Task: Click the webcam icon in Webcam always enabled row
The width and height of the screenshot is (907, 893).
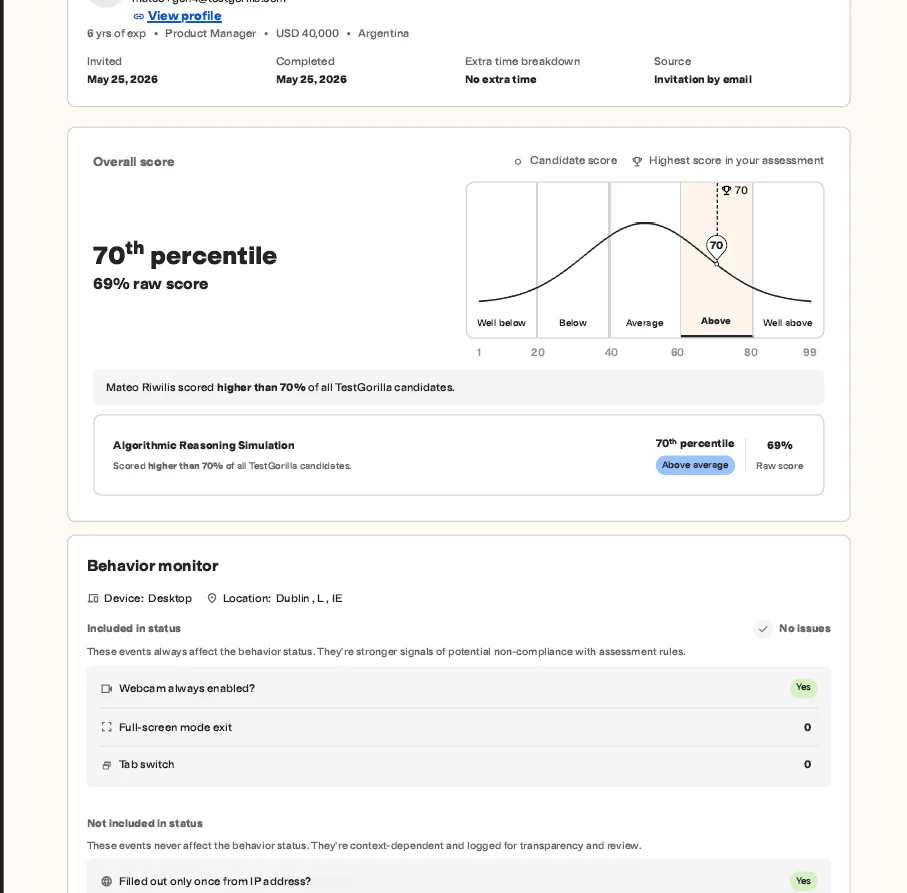Action: point(106,689)
